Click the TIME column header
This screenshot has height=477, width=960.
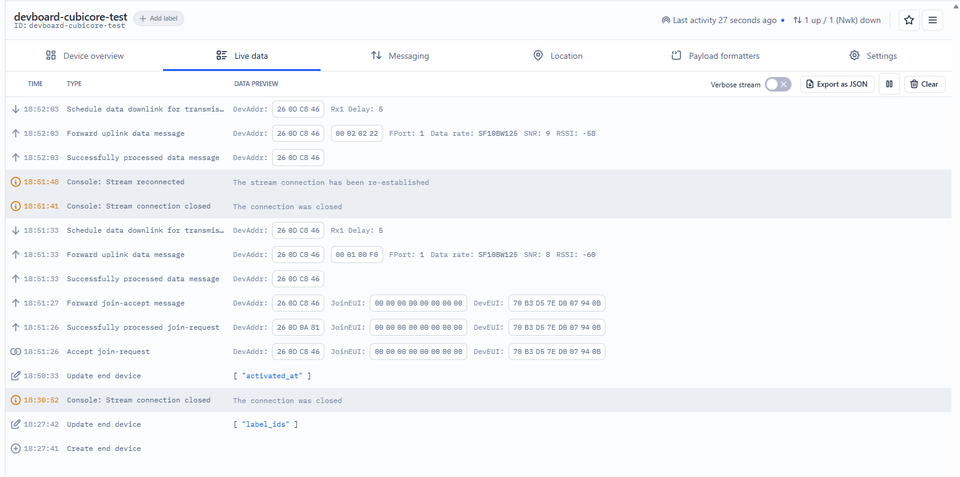coord(35,84)
